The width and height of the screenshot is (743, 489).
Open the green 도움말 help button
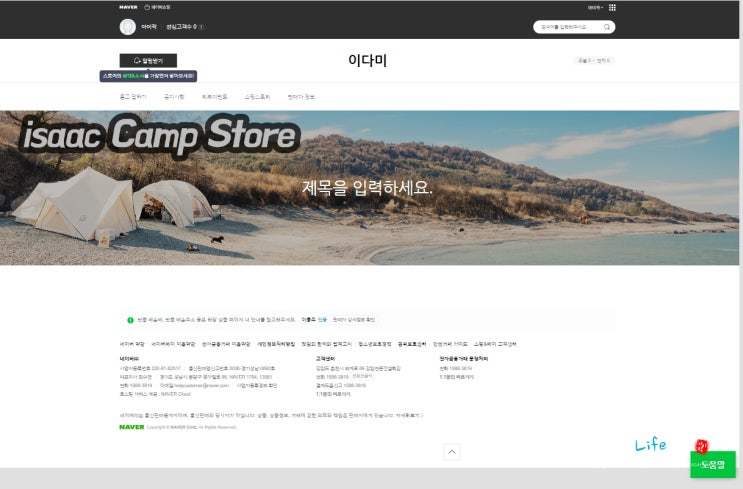pos(713,464)
